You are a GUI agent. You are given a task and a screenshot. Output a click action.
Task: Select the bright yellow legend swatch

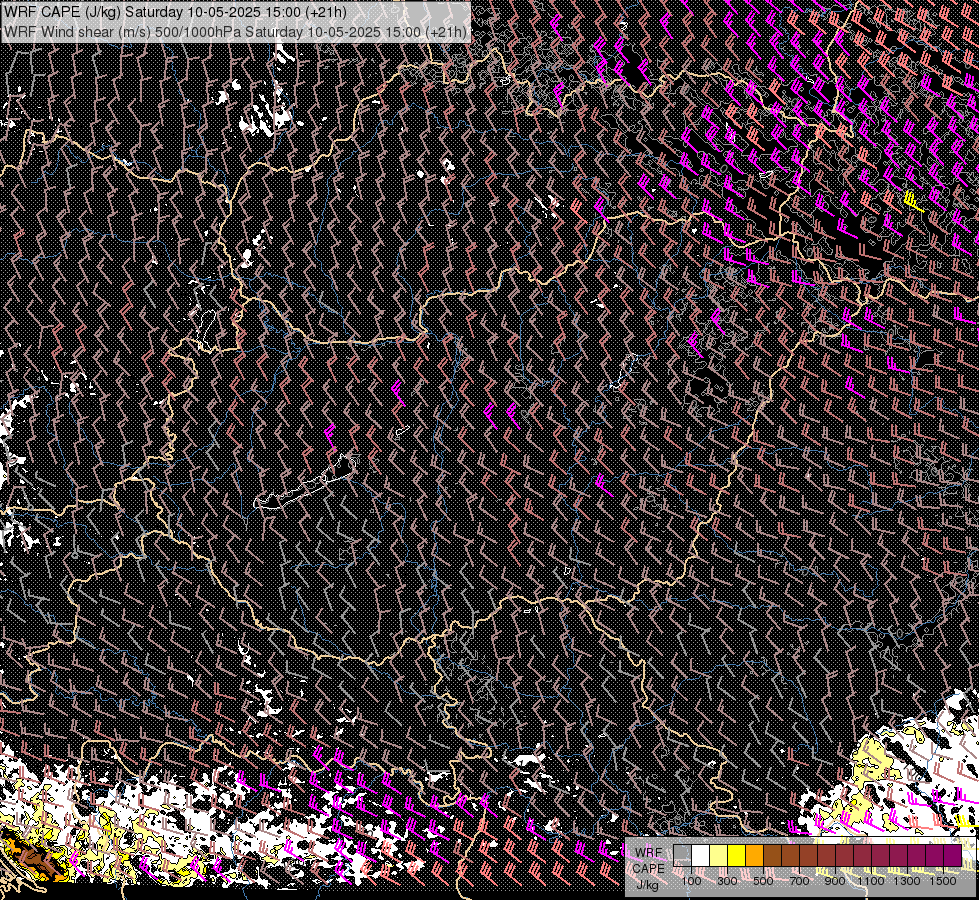pyautogui.click(x=737, y=856)
